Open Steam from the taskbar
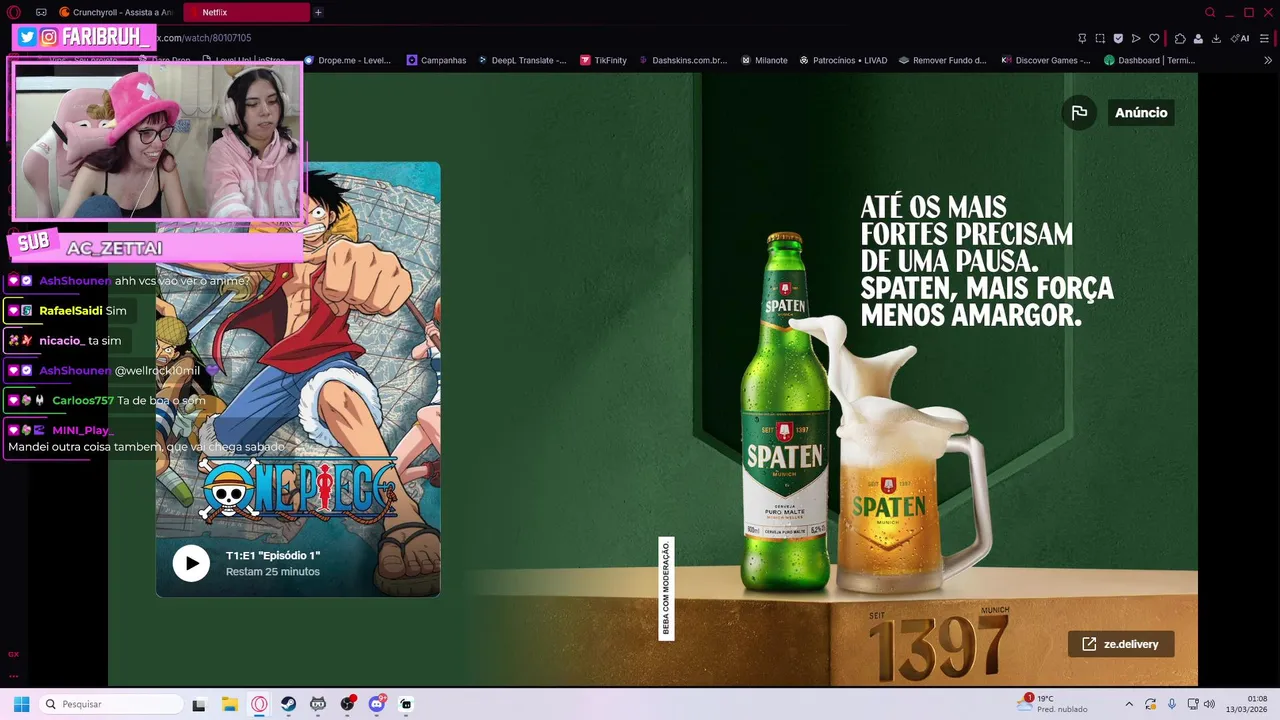This screenshot has width=1280, height=720. tap(288, 704)
